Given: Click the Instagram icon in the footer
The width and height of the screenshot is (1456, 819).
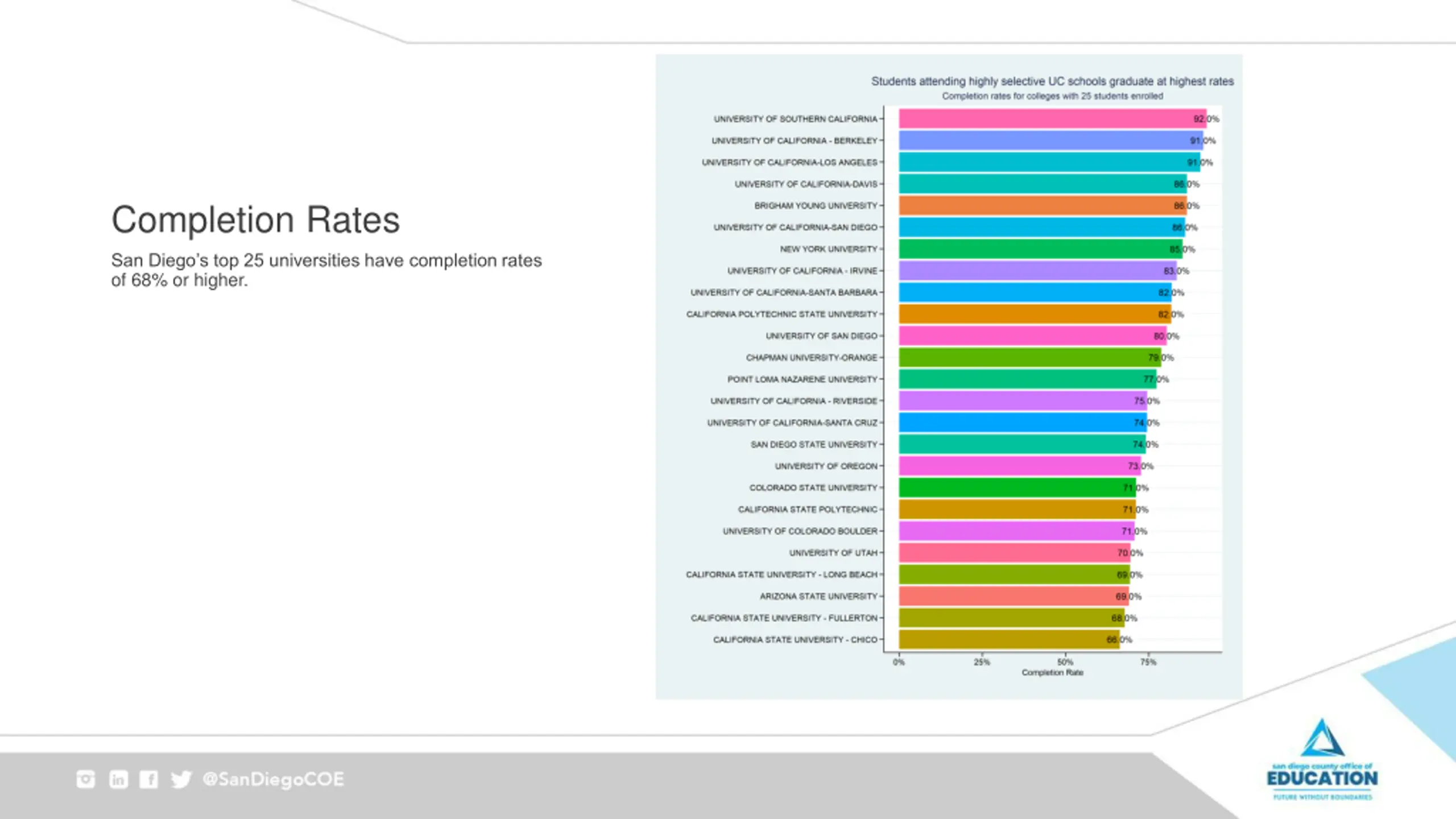Looking at the screenshot, I should pyautogui.click(x=86, y=779).
